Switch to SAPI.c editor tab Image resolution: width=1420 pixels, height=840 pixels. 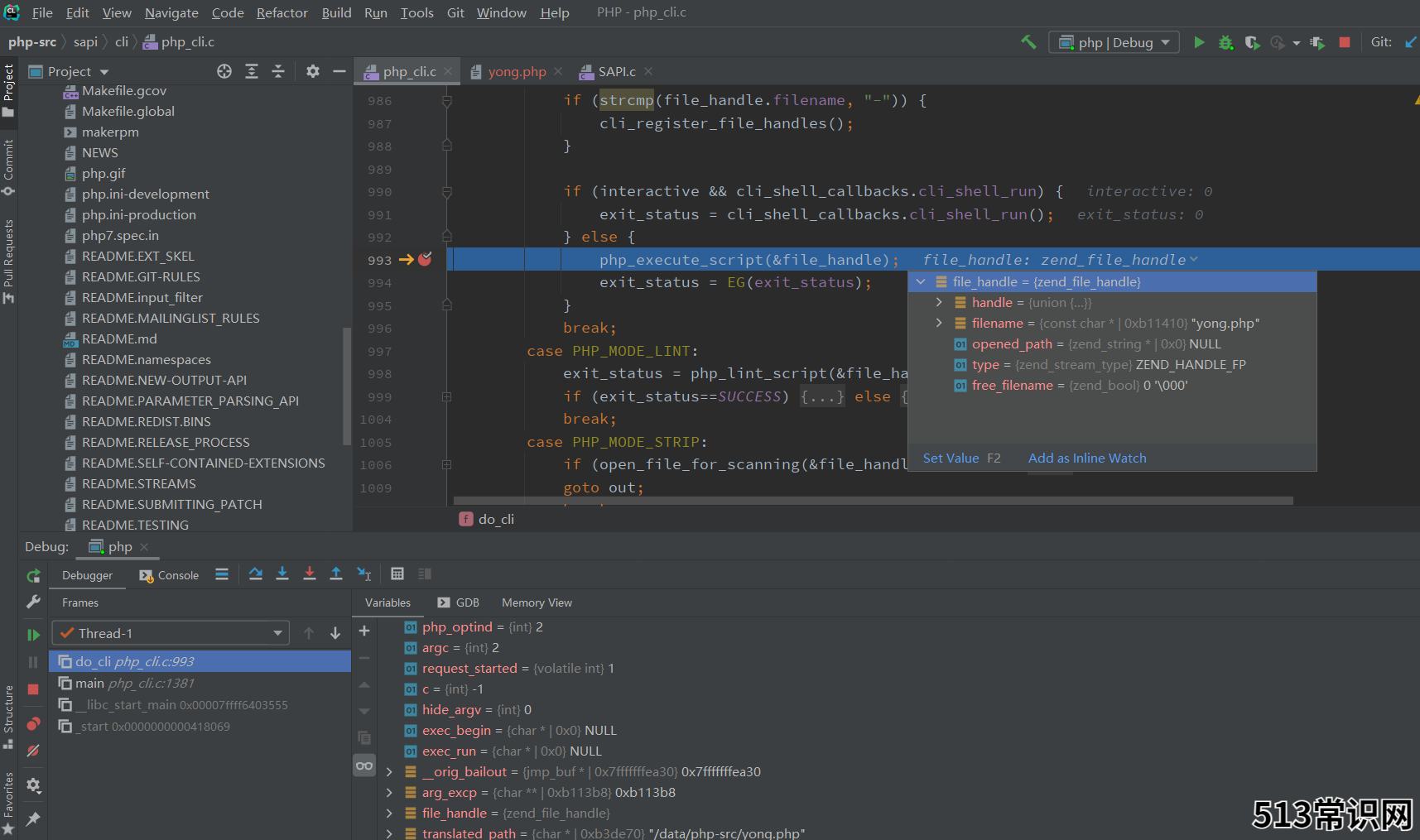coord(617,71)
